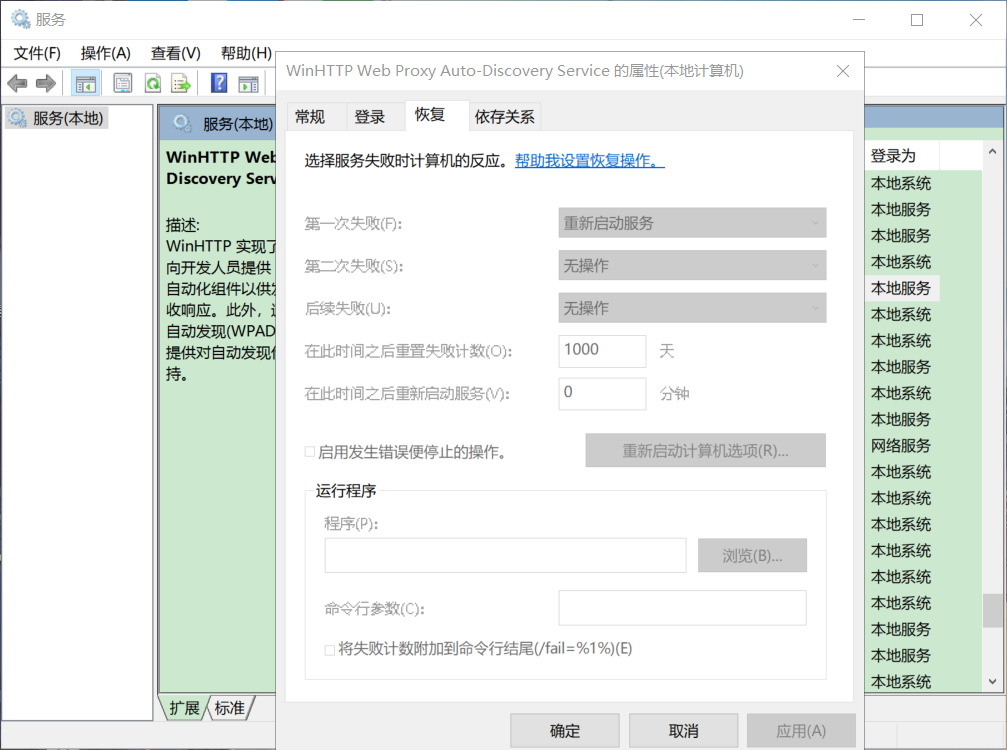The height and width of the screenshot is (750, 1007).
Task: Click the 命令行参数(C) input field
Action: (x=683, y=608)
